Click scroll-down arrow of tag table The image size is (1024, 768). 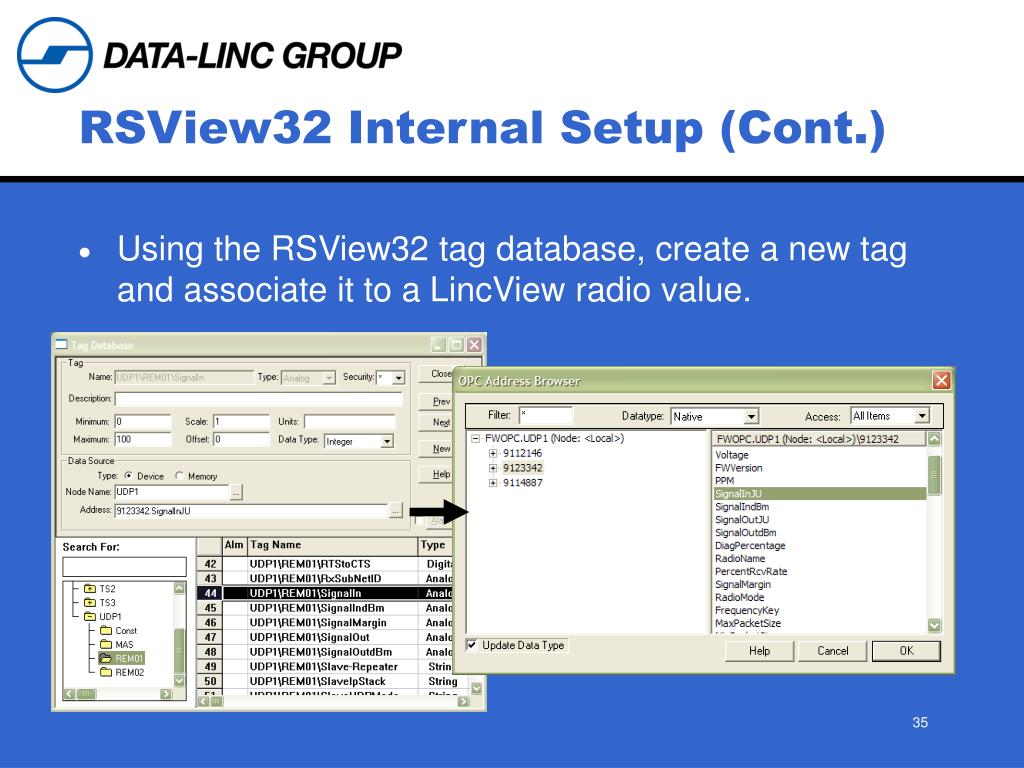pos(477,688)
